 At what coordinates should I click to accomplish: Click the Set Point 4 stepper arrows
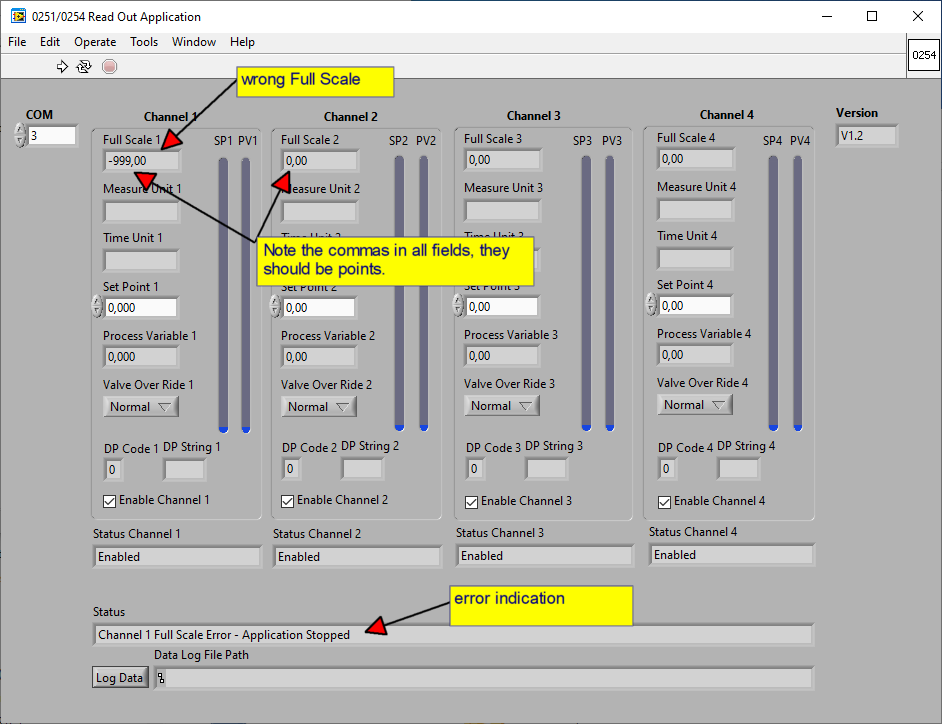(x=651, y=305)
